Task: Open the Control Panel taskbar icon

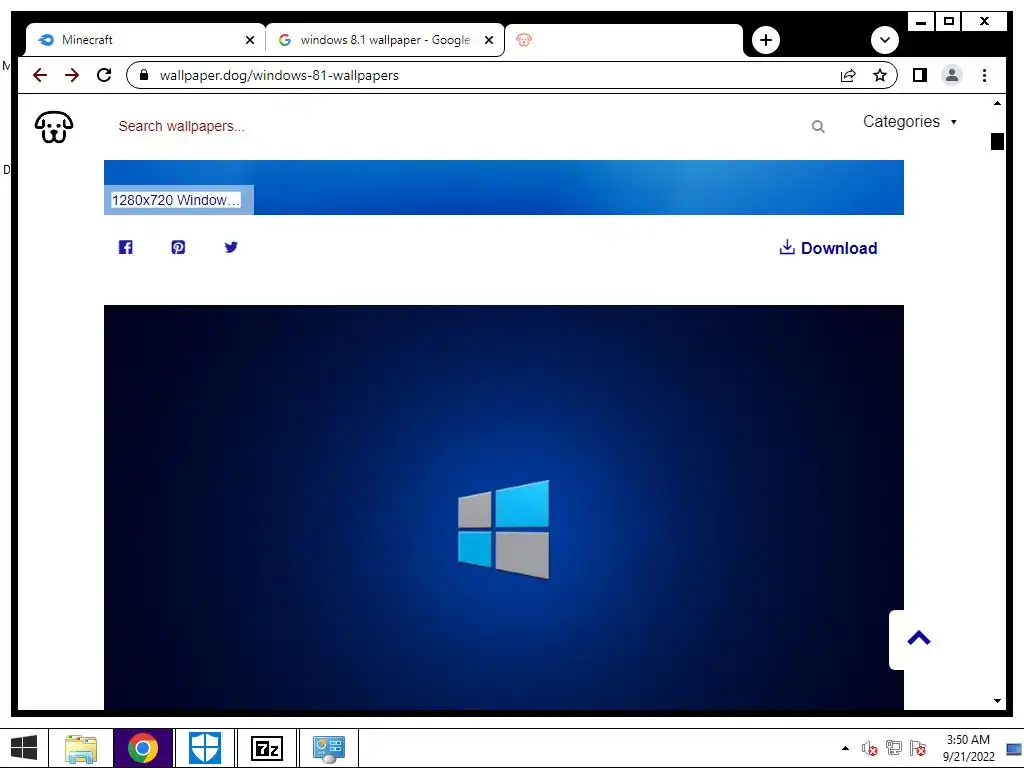Action: pyautogui.click(x=328, y=748)
